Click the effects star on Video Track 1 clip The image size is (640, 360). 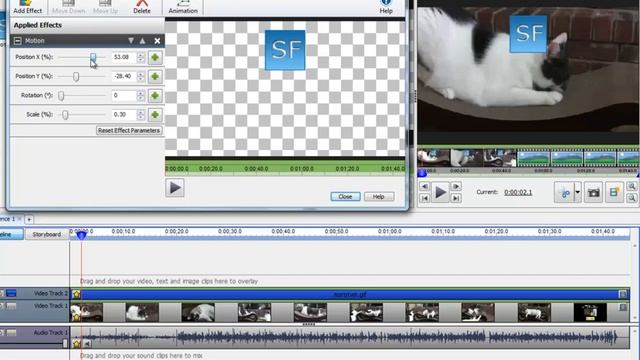(x=76, y=317)
